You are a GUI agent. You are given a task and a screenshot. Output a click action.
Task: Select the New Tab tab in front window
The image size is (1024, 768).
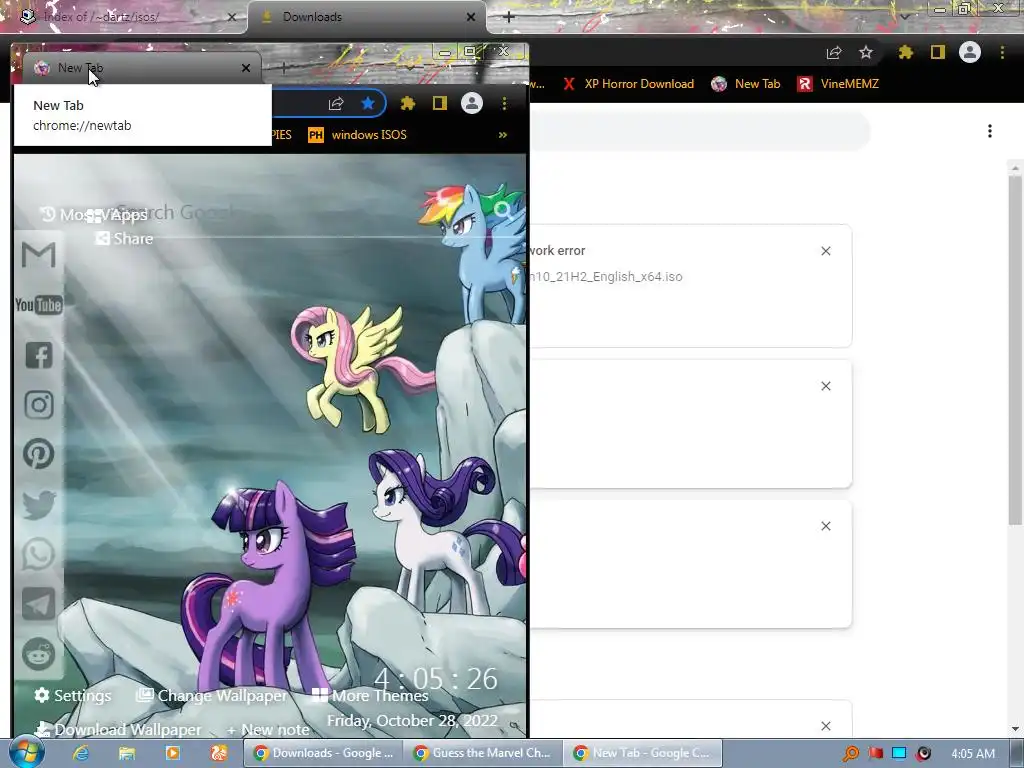click(x=142, y=68)
